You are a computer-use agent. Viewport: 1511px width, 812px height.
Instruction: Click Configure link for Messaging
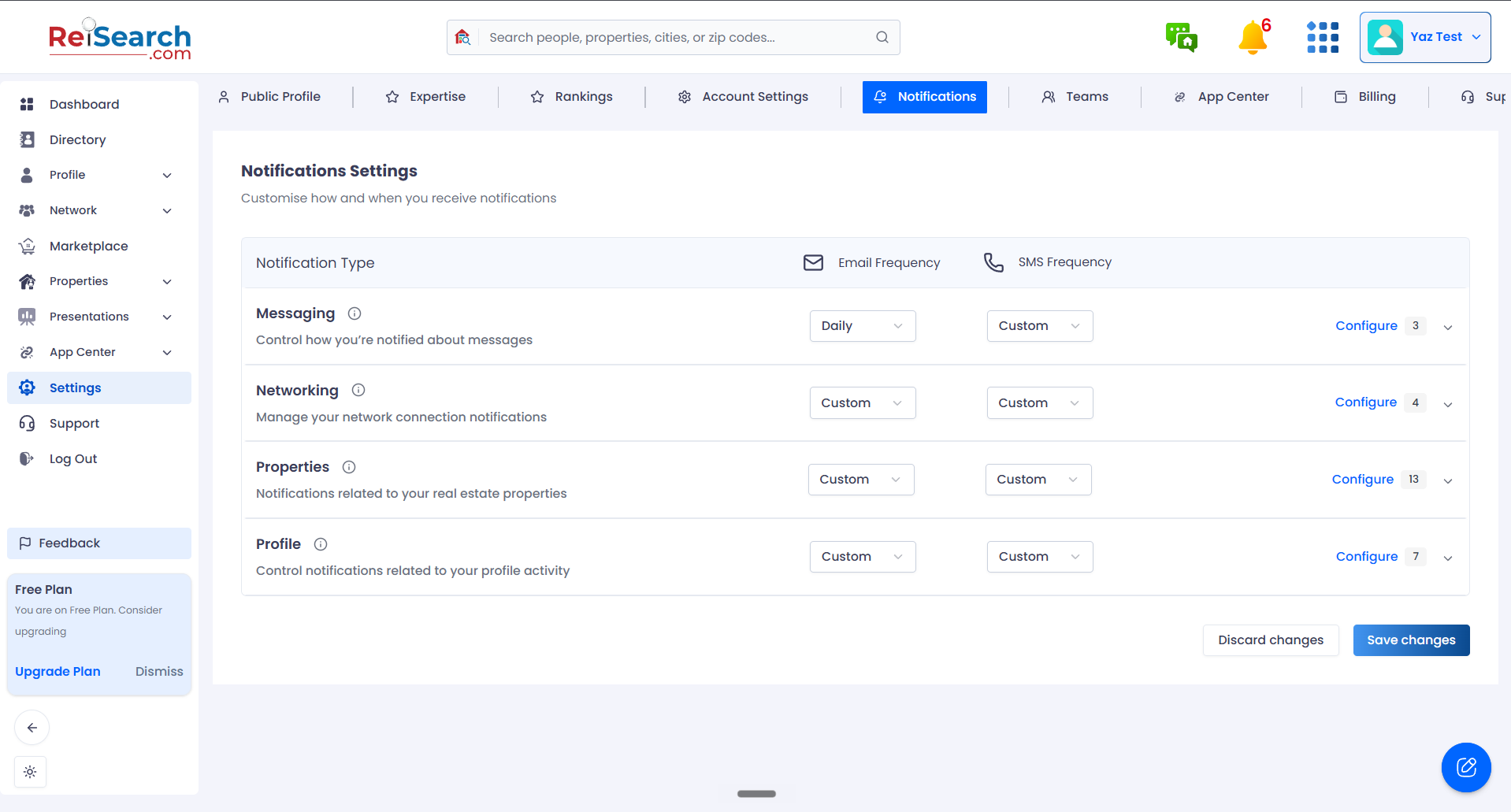1366,326
